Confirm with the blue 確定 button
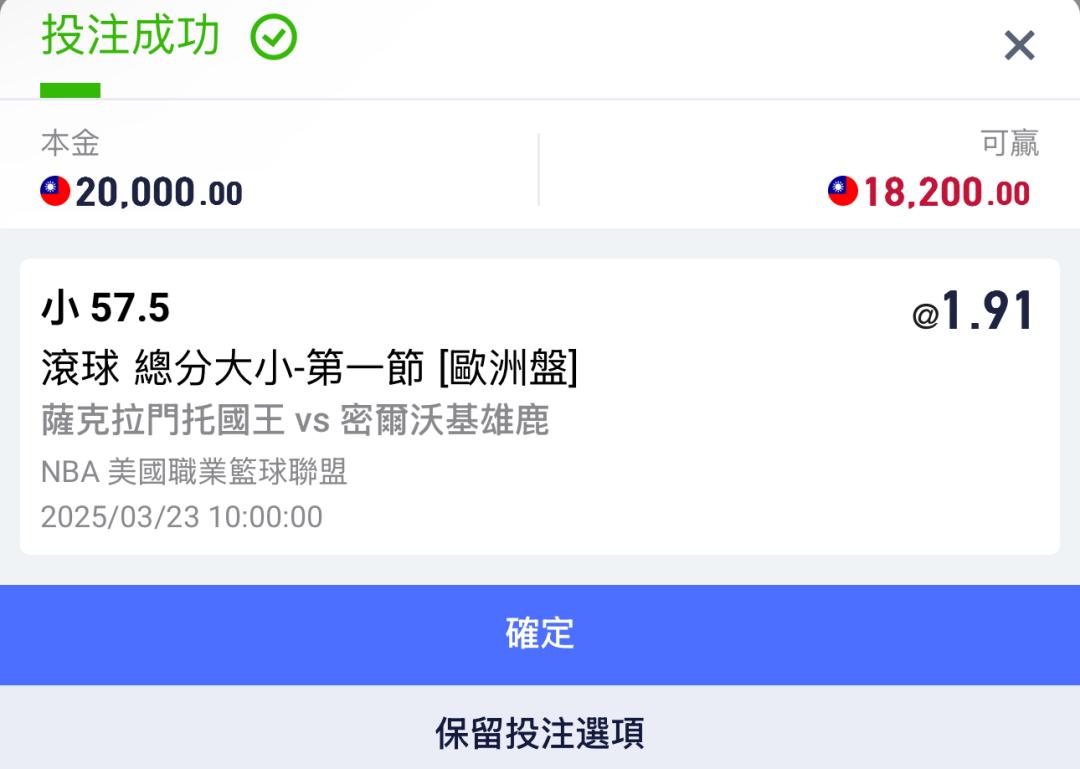 click(x=540, y=635)
